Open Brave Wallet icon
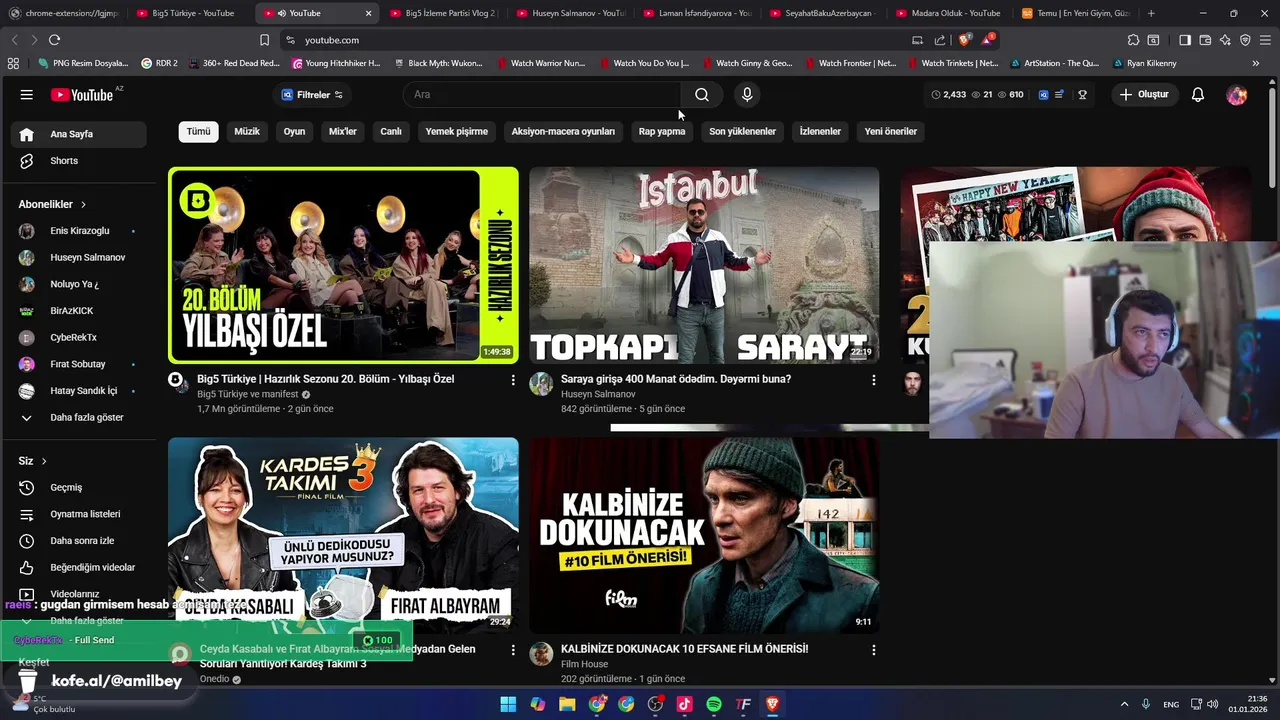Viewport: 1280px width, 720px height. [x=1205, y=40]
